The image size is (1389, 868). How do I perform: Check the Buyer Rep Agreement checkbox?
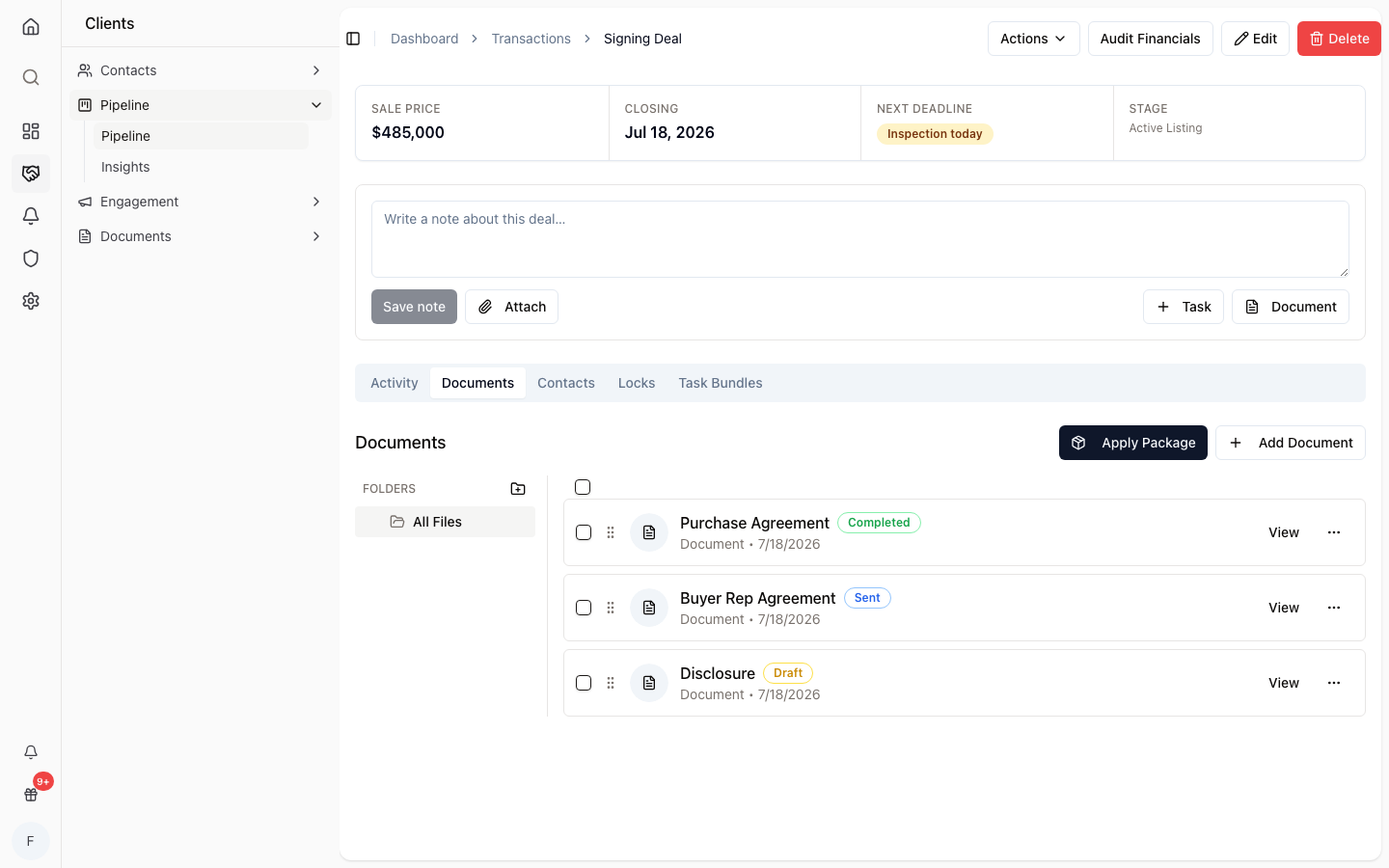pos(584,608)
